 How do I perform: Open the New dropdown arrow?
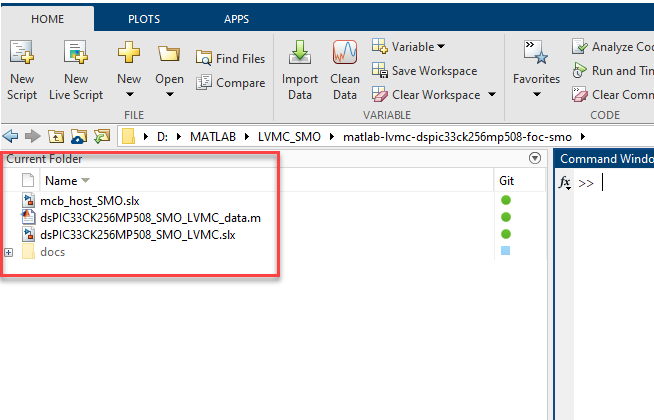(x=130, y=95)
